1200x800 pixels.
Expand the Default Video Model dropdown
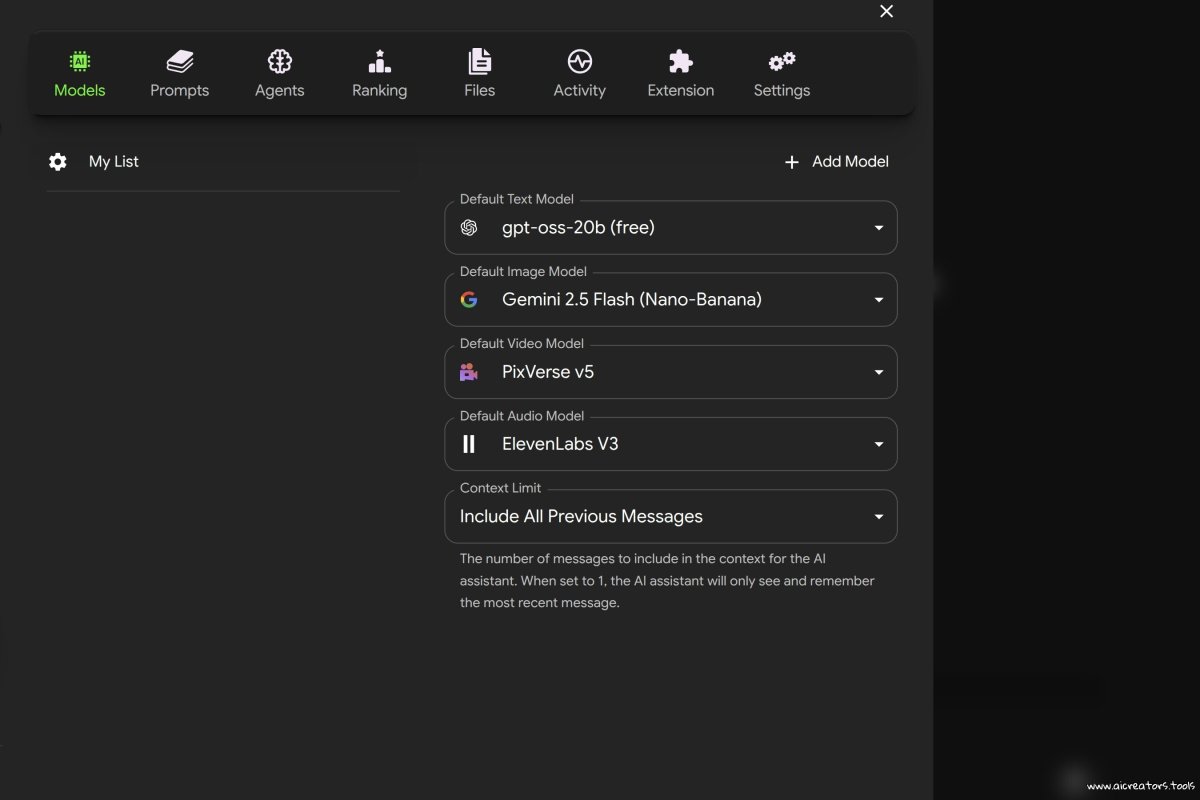(x=878, y=371)
